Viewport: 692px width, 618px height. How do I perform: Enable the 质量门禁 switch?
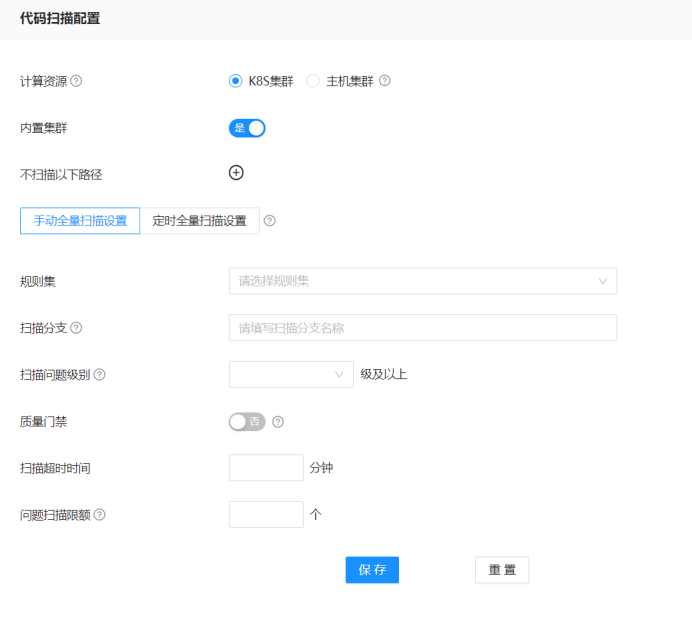tap(247, 422)
